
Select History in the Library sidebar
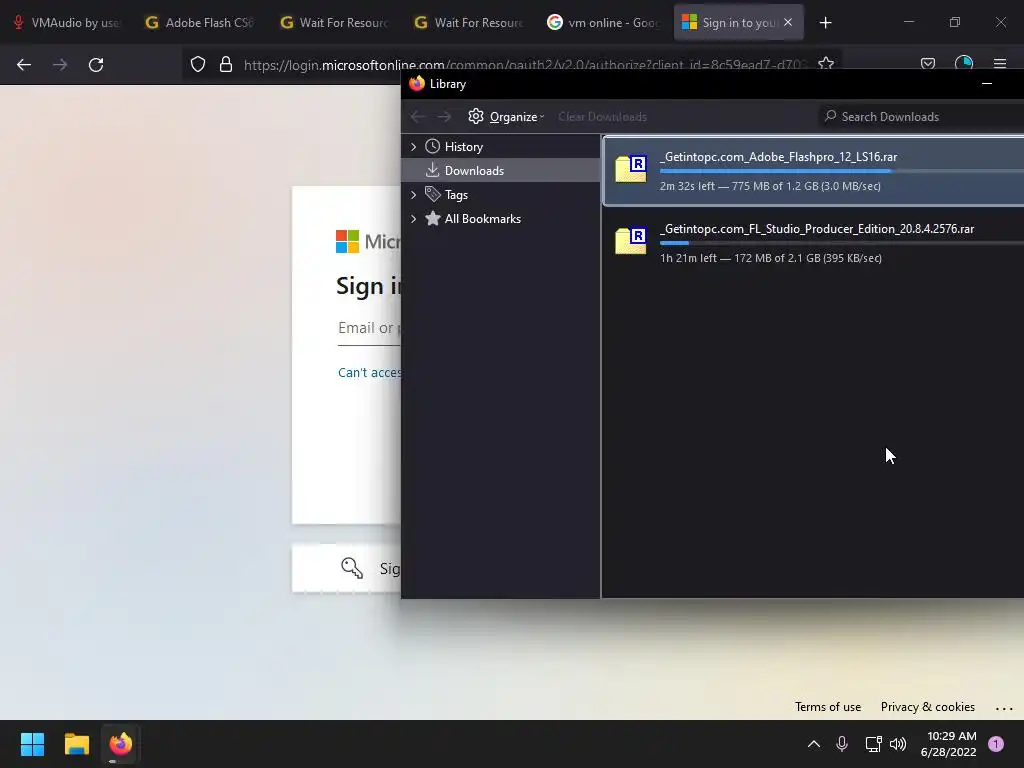[x=464, y=147]
